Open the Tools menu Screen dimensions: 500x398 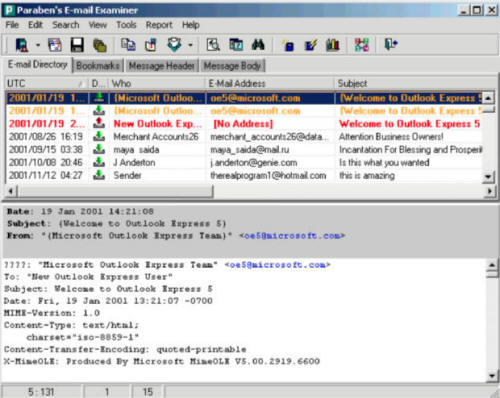click(x=126, y=25)
